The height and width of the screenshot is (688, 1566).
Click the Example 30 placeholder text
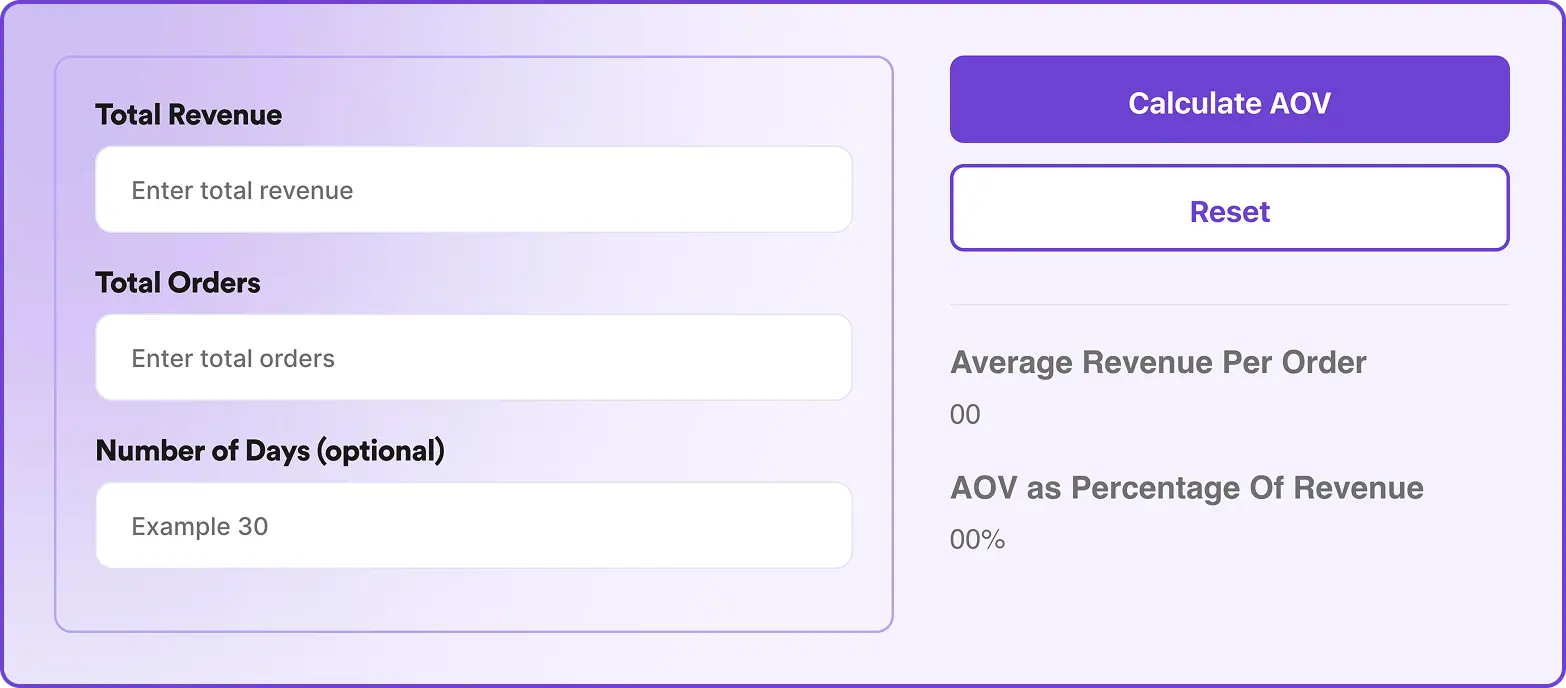click(x=200, y=526)
